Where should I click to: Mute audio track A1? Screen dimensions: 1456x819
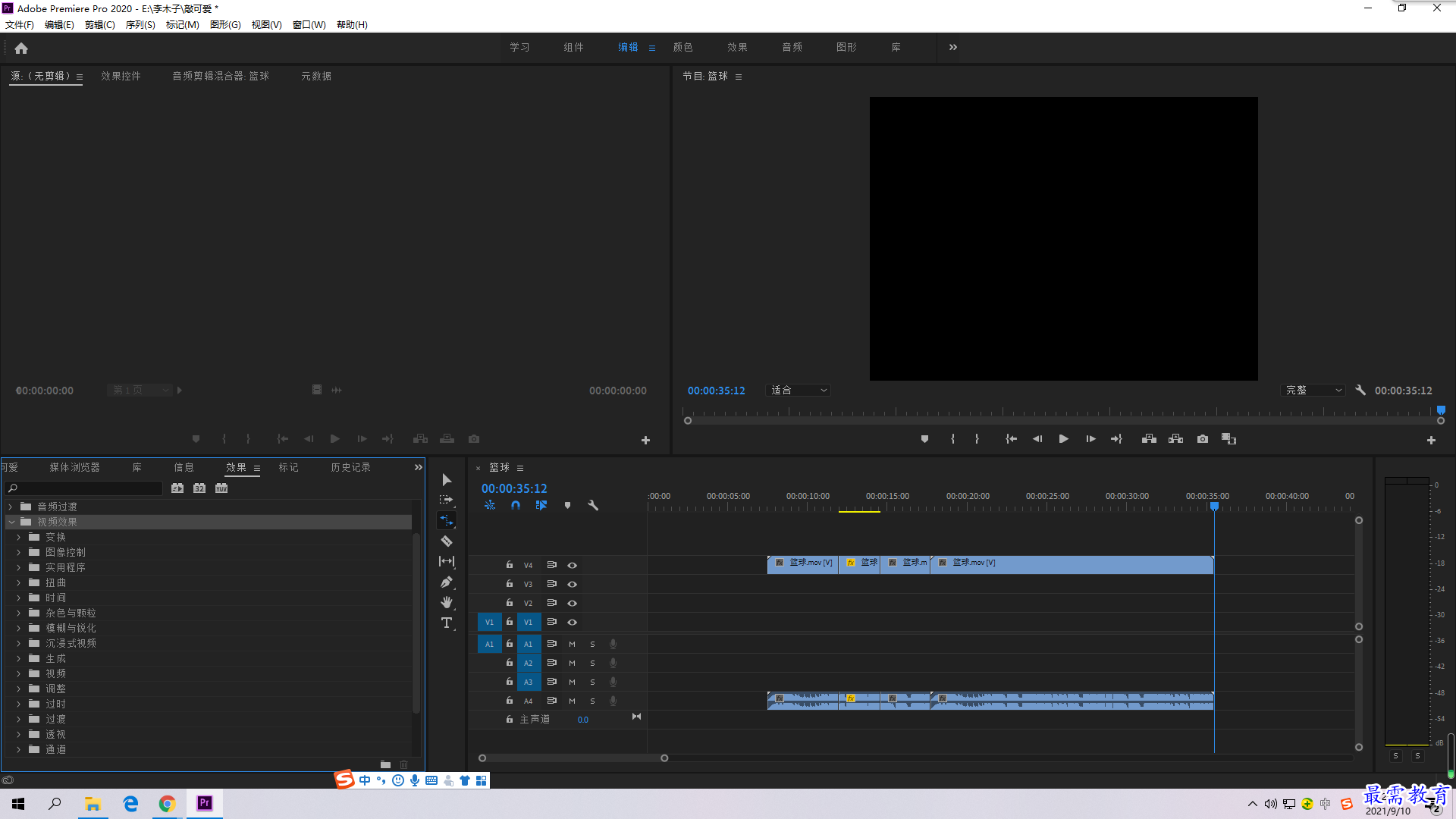coord(573,645)
